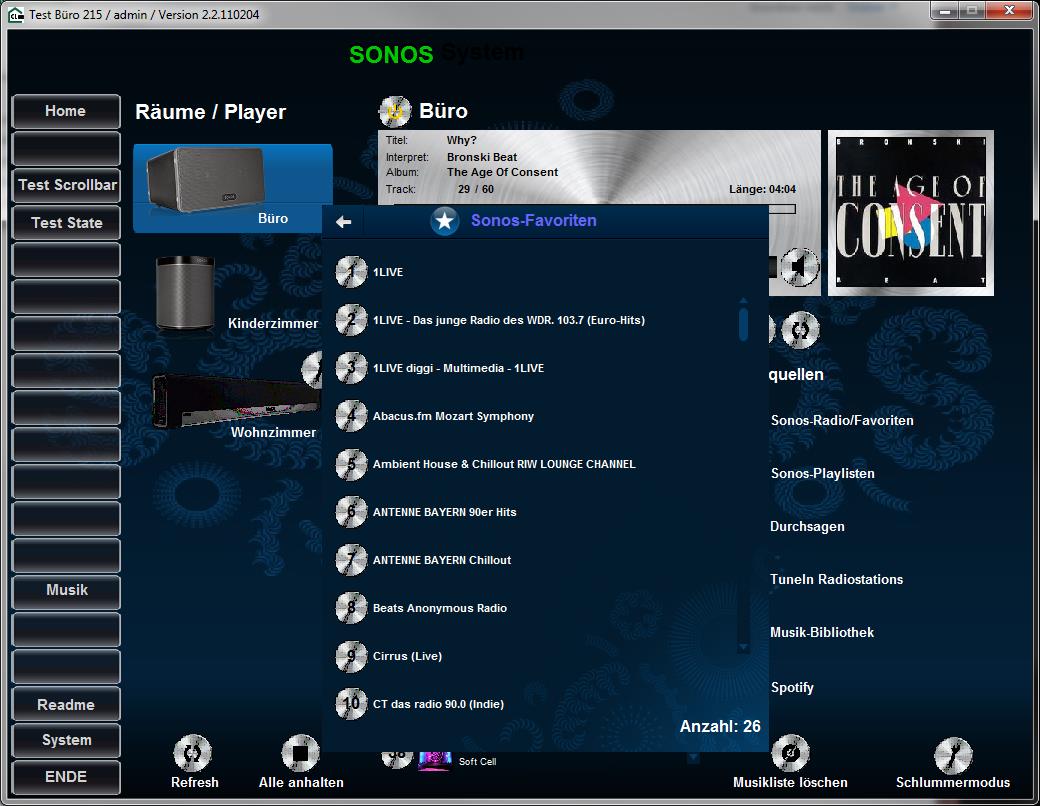Open Sonos-Playlisten source
This screenshot has width=1040, height=806.
[x=822, y=474]
